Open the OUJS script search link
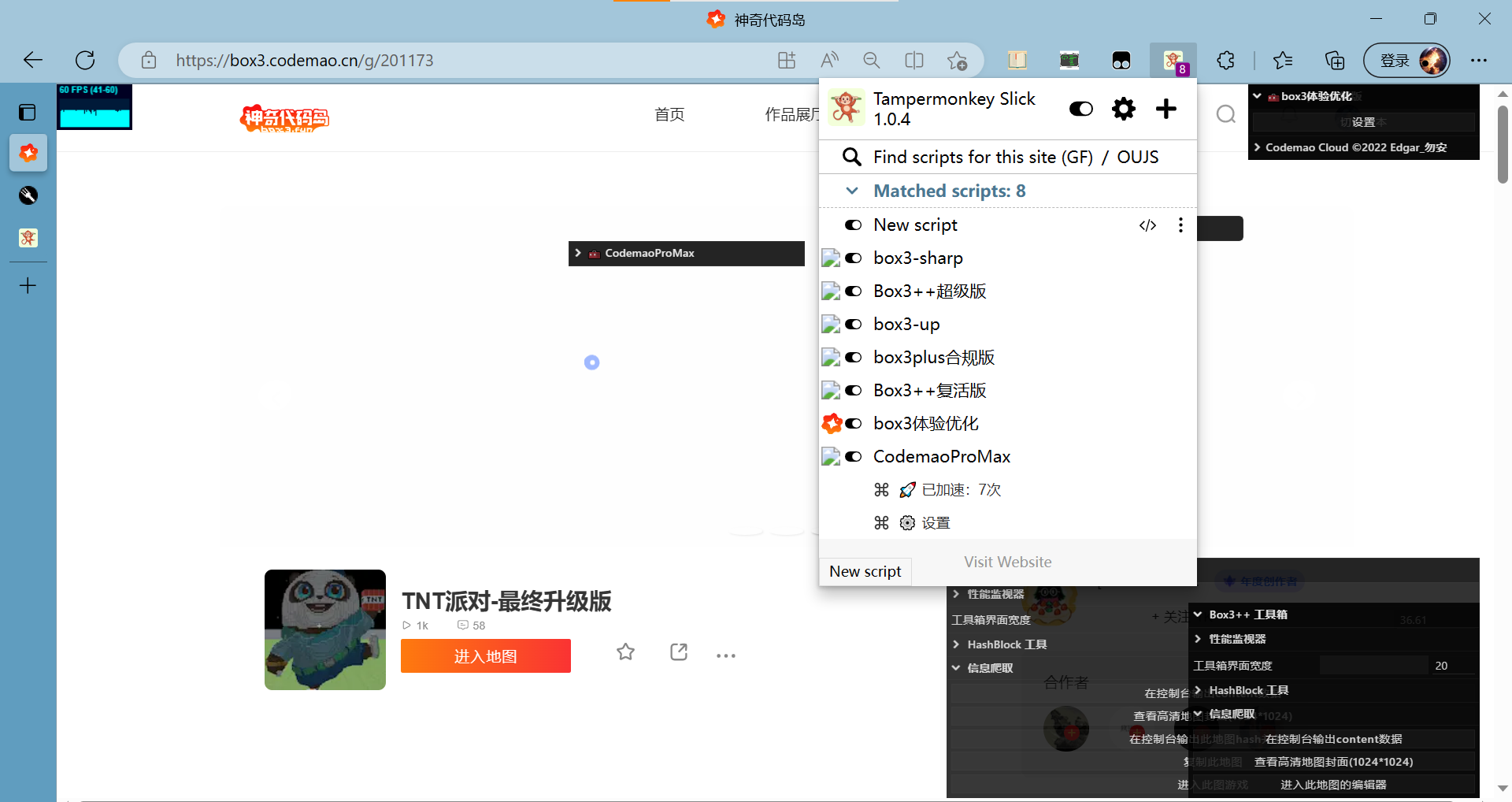 point(1138,158)
